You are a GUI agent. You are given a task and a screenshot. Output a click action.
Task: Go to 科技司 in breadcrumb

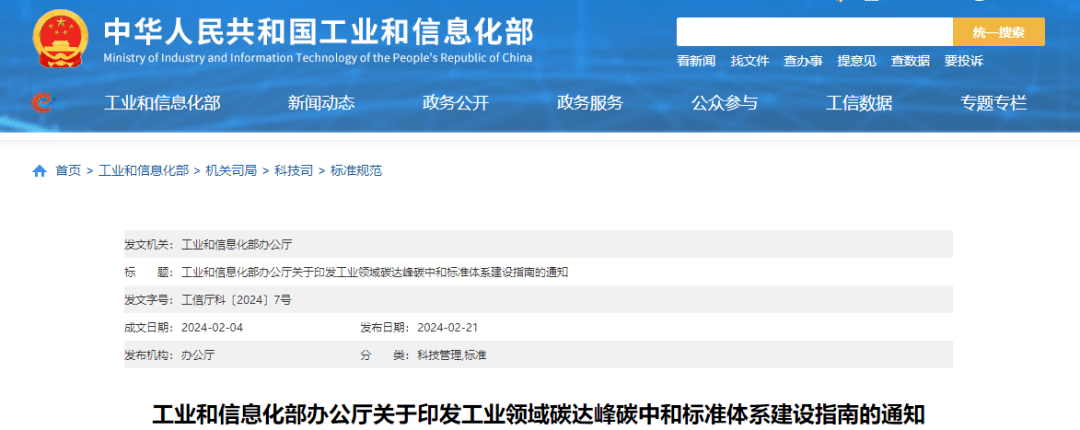pyautogui.click(x=293, y=171)
